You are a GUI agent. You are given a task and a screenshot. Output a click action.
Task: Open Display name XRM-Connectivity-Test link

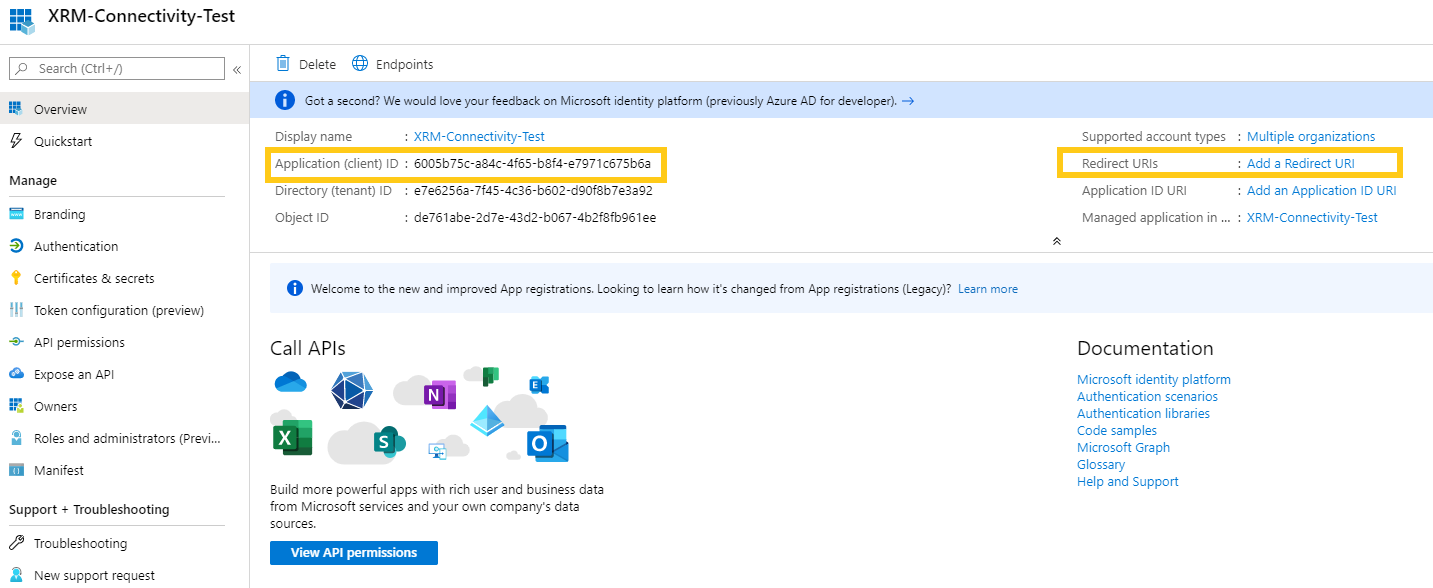(x=479, y=136)
